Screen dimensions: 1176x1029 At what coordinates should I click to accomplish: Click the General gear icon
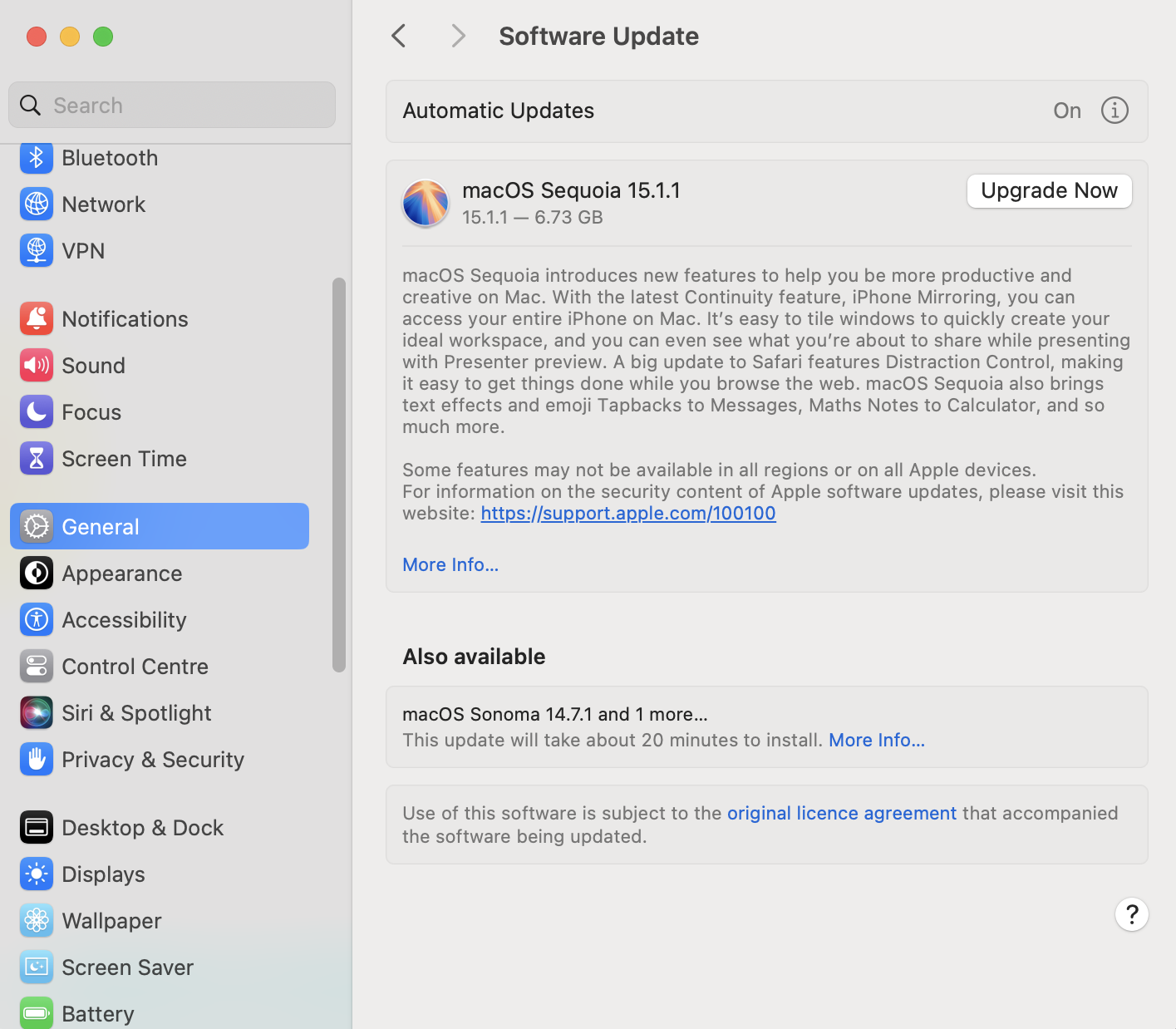[x=37, y=527]
